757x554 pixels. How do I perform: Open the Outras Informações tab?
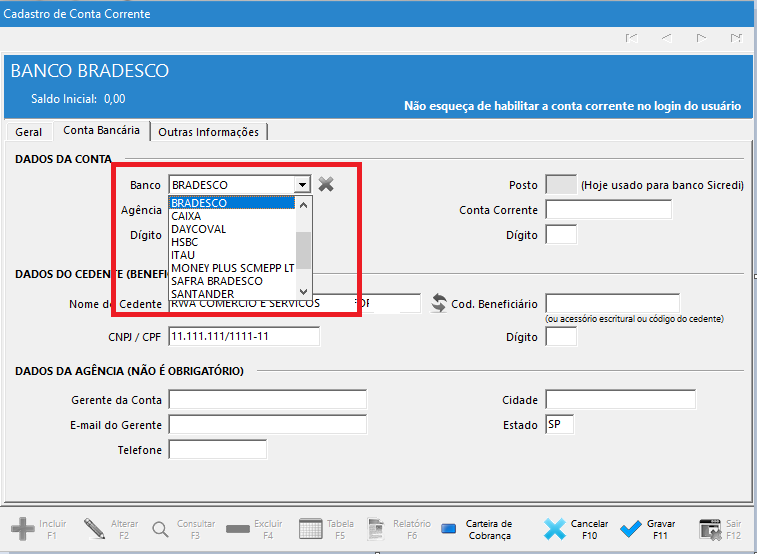coord(209,132)
